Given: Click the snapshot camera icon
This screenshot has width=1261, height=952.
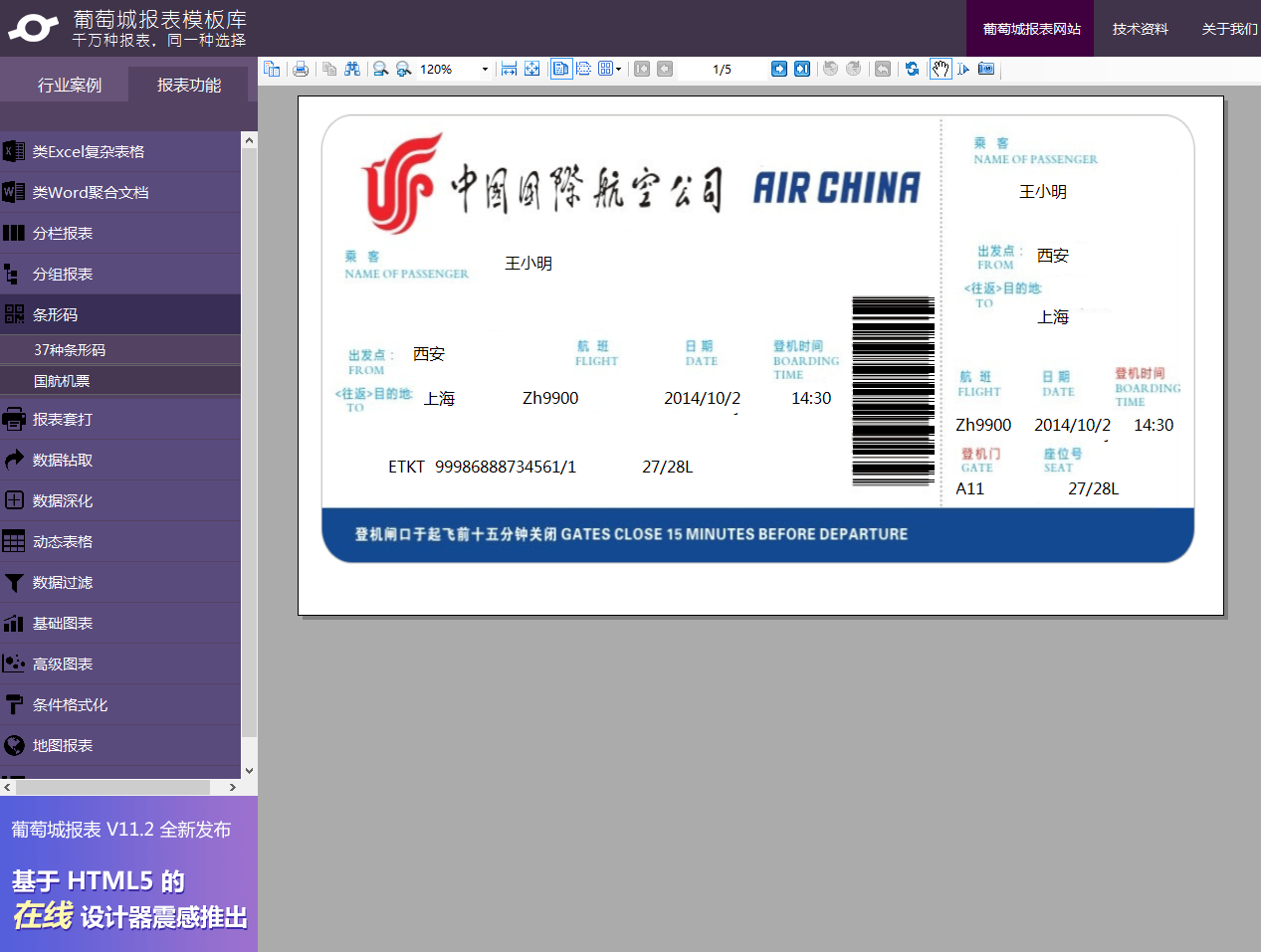Looking at the screenshot, I should tap(986, 69).
